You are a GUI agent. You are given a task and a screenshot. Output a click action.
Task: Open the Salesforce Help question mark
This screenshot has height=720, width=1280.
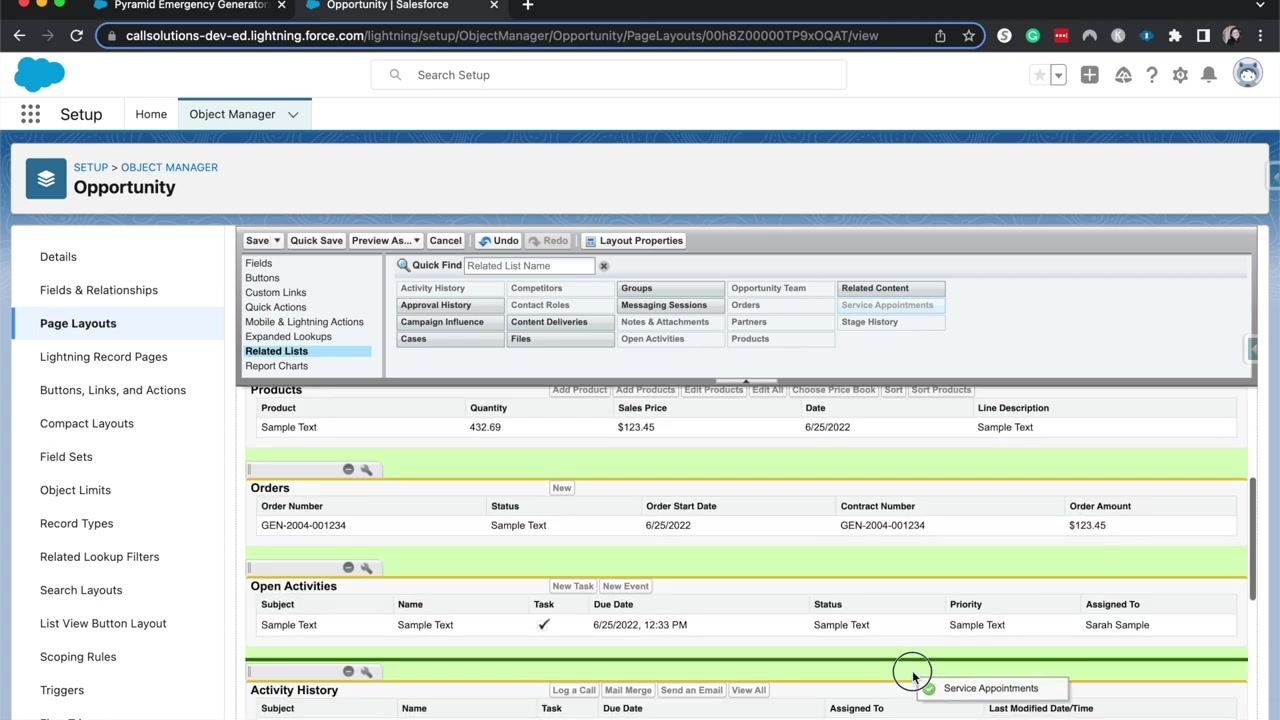1152,75
